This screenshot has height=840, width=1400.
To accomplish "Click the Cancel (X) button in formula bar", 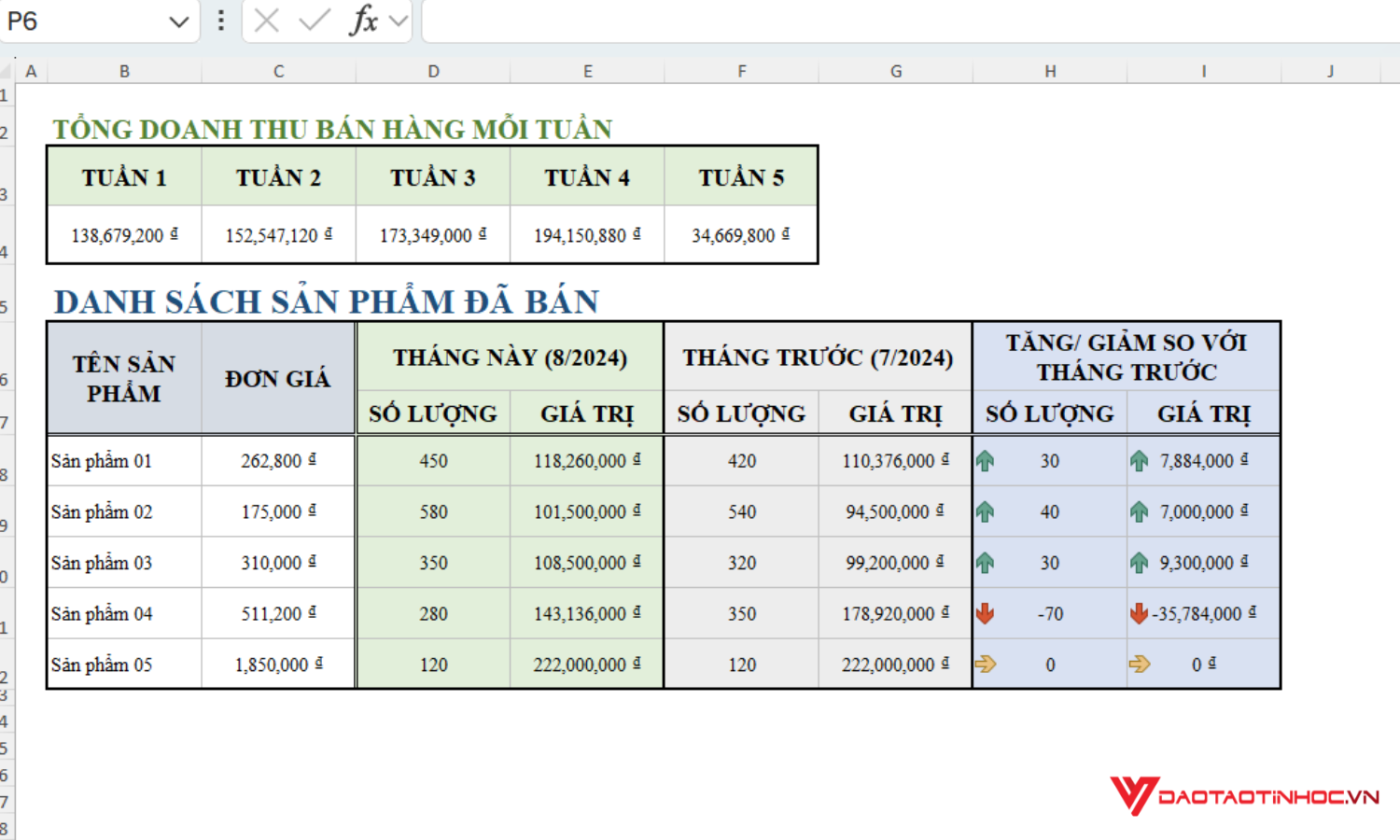I will (x=267, y=21).
